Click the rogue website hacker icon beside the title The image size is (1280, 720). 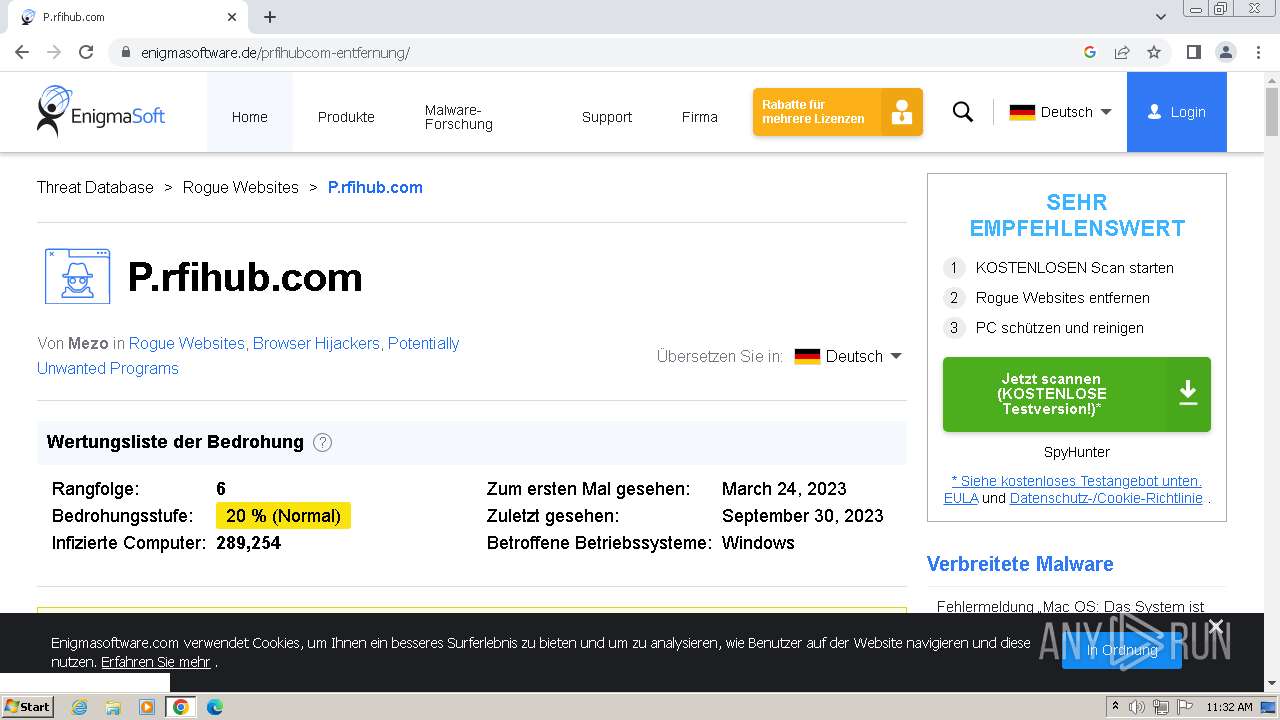[77, 276]
